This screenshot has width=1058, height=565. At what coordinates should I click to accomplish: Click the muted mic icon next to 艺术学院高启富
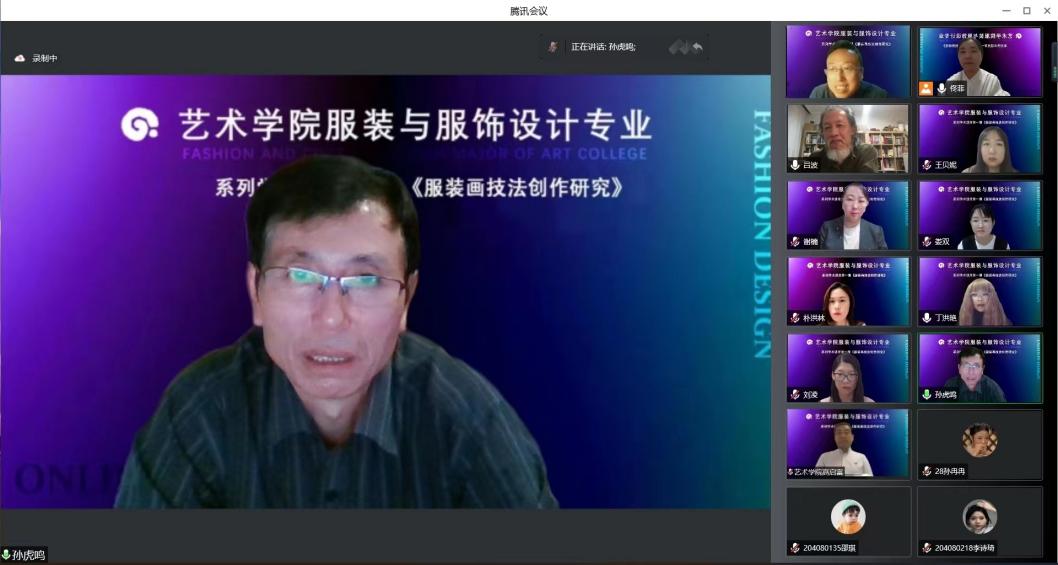(x=791, y=472)
